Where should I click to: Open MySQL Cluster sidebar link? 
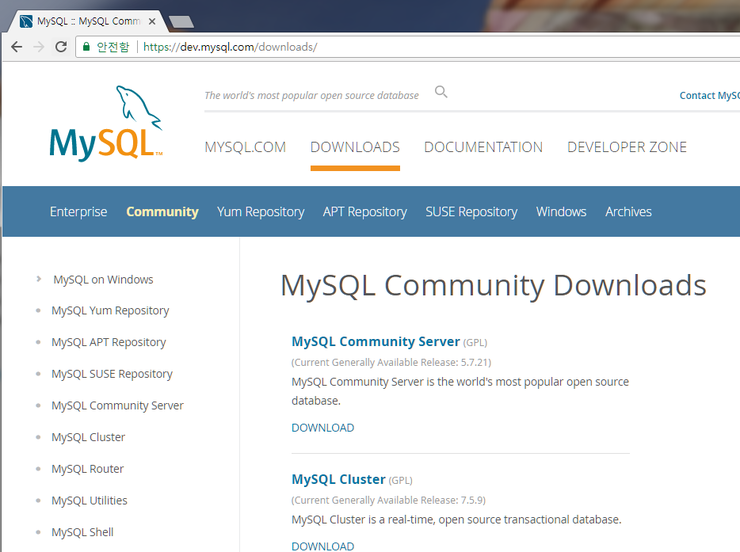point(88,437)
